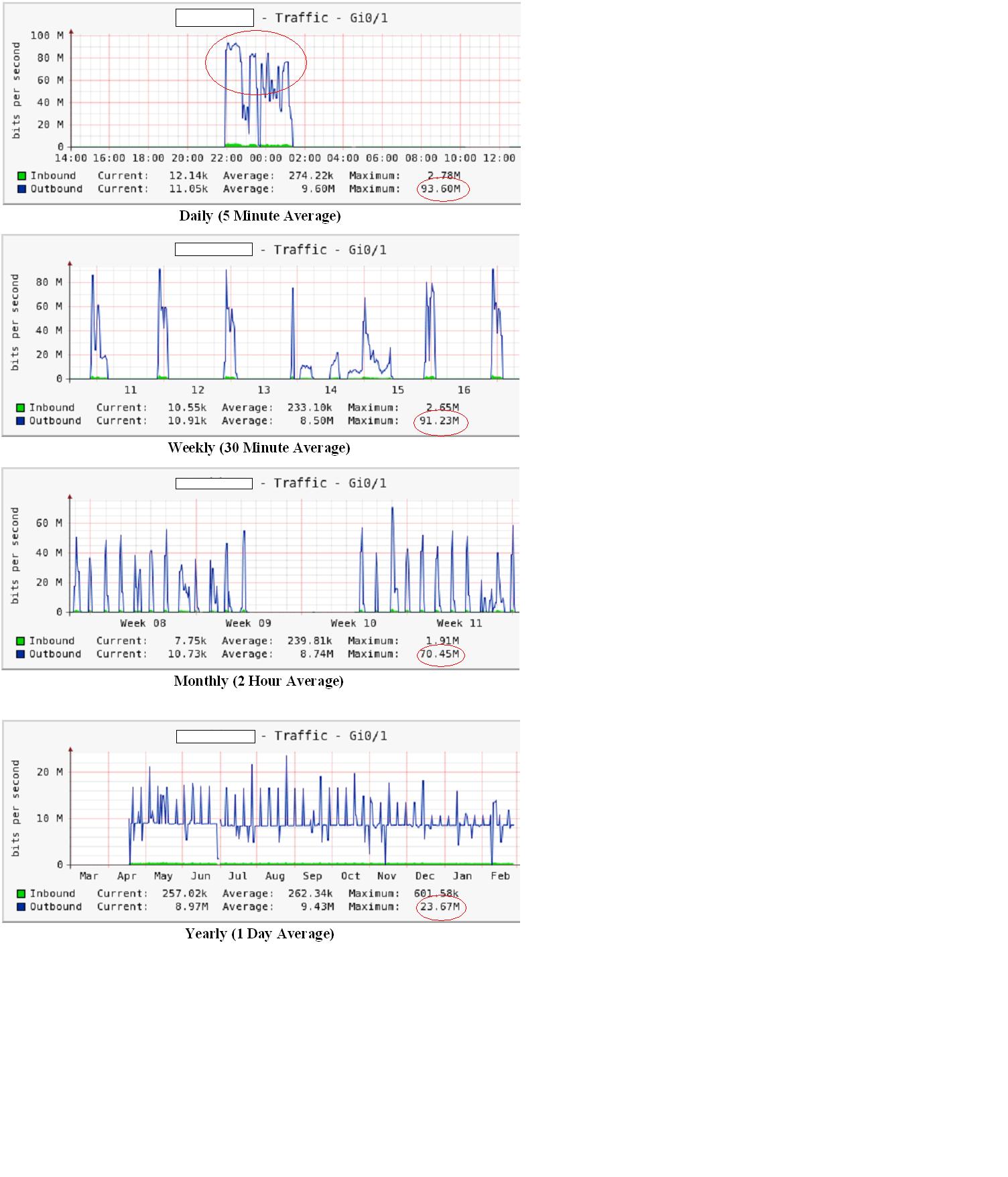Open the Yearly traffic graph image
The height and width of the screenshot is (1177, 1008).
[x=261, y=821]
